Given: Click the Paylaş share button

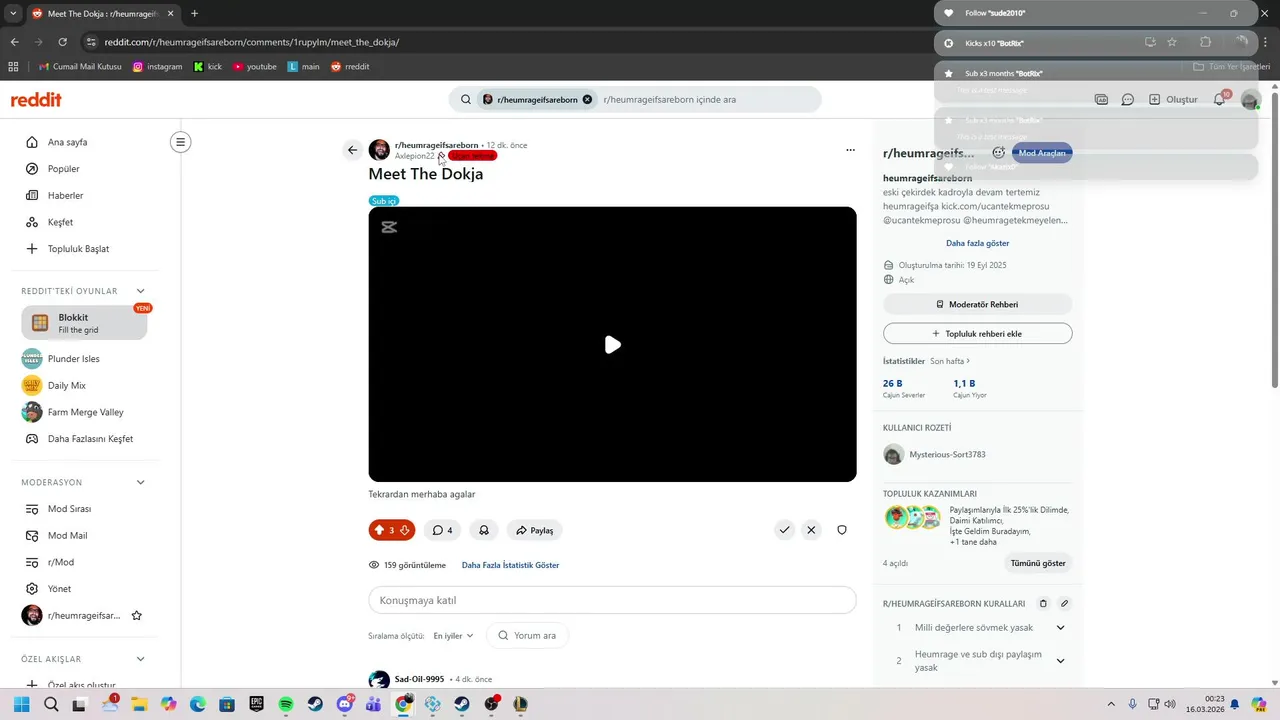Looking at the screenshot, I should [x=535, y=530].
